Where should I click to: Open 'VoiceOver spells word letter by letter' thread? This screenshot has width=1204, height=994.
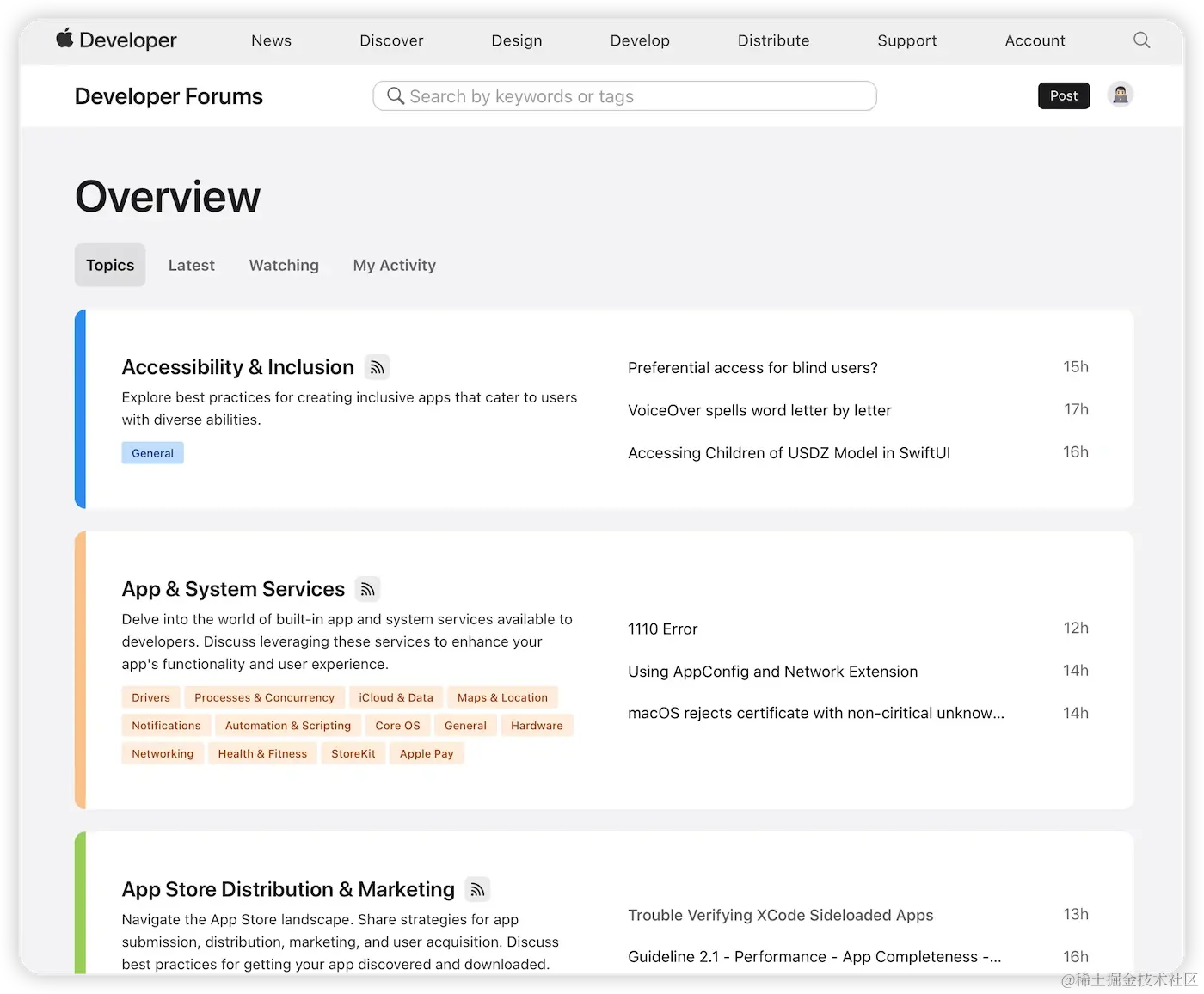tap(759, 410)
